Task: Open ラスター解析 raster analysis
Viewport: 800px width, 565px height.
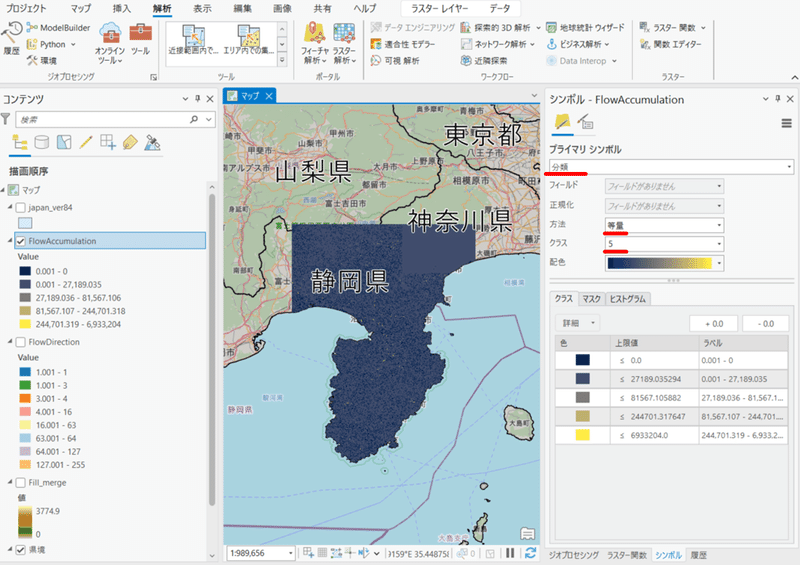Action: [344, 43]
